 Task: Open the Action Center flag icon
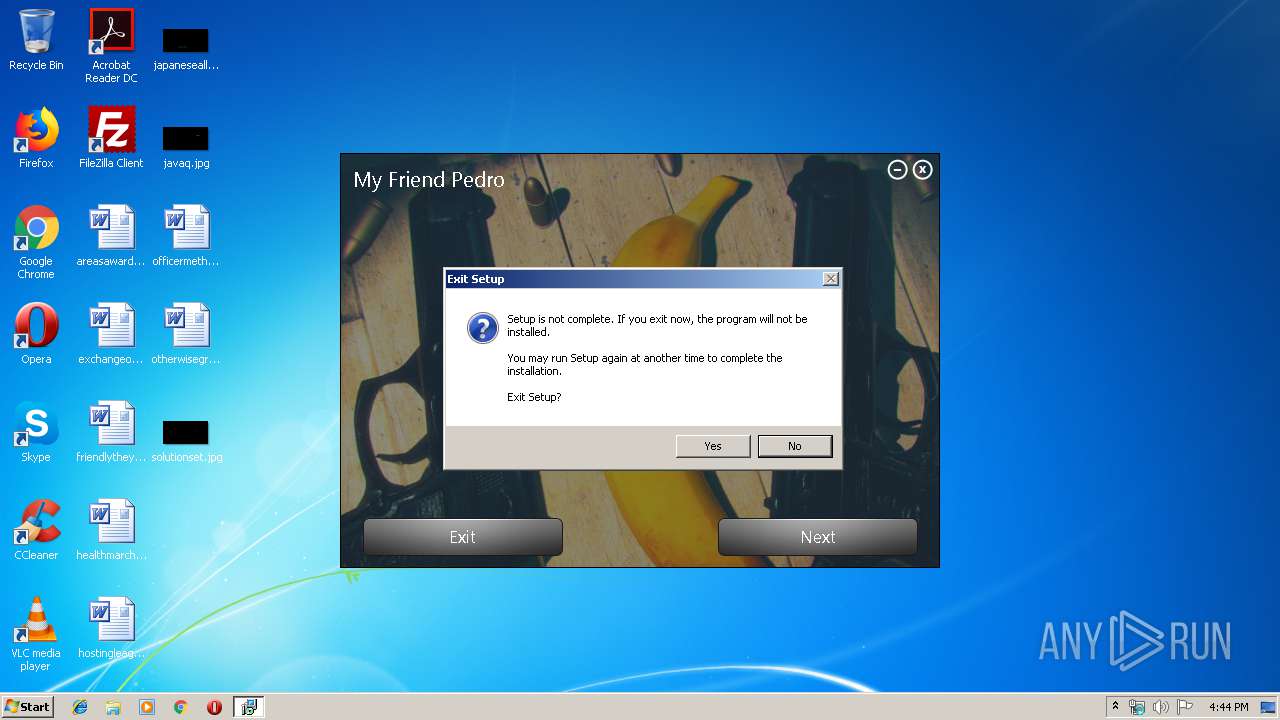click(1185, 707)
